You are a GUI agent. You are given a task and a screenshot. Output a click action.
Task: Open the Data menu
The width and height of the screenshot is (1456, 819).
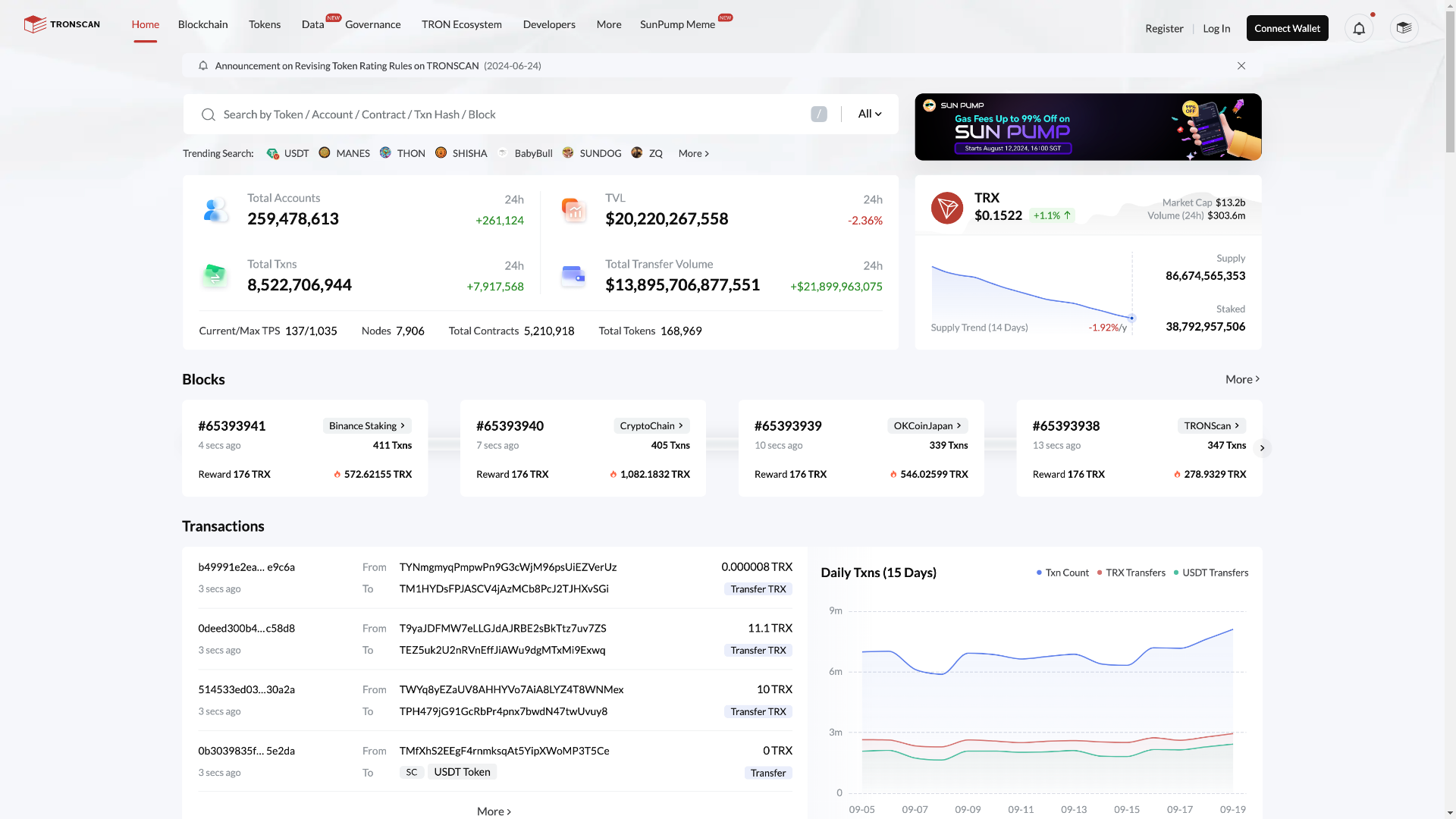(x=312, y=24)
